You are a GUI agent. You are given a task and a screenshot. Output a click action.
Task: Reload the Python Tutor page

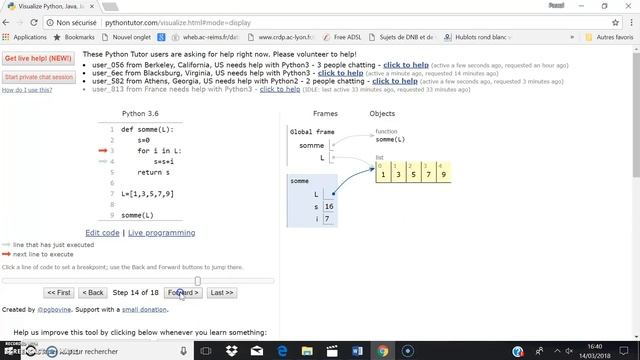(x=34, y=23)
